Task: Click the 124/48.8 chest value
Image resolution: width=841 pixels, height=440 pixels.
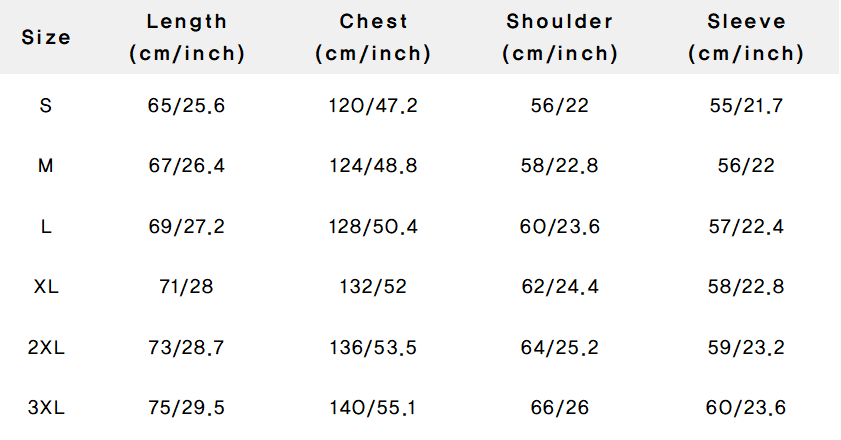Action: 373,166
